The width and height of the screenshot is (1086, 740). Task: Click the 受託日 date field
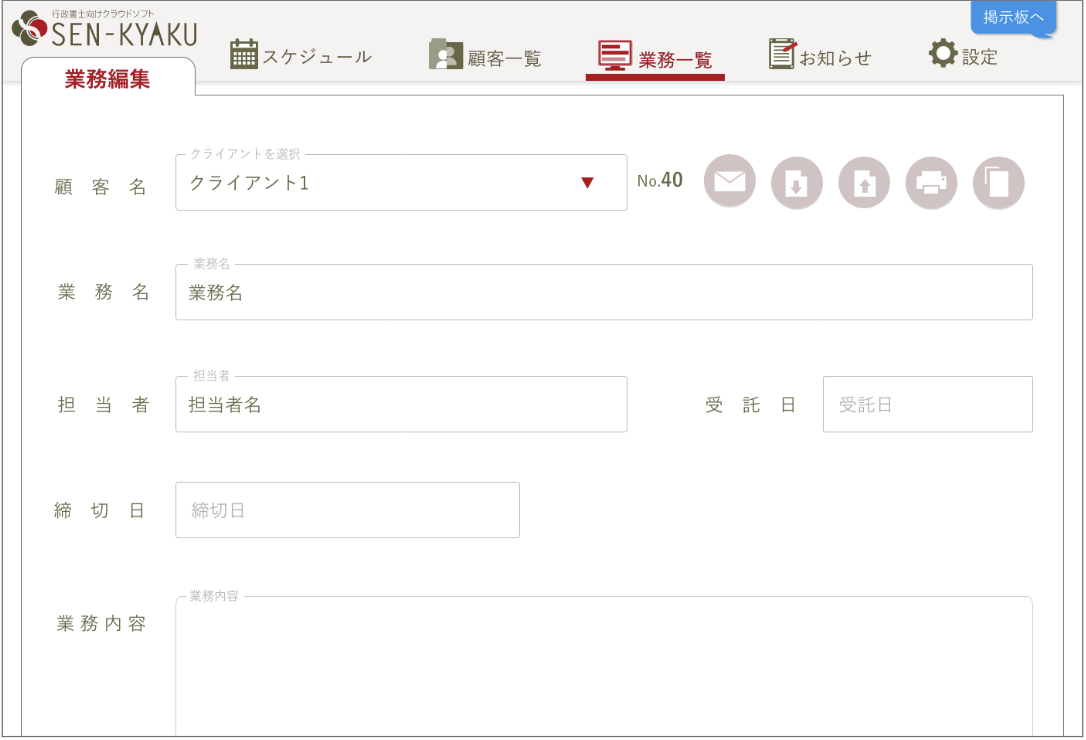coord(927,404)
